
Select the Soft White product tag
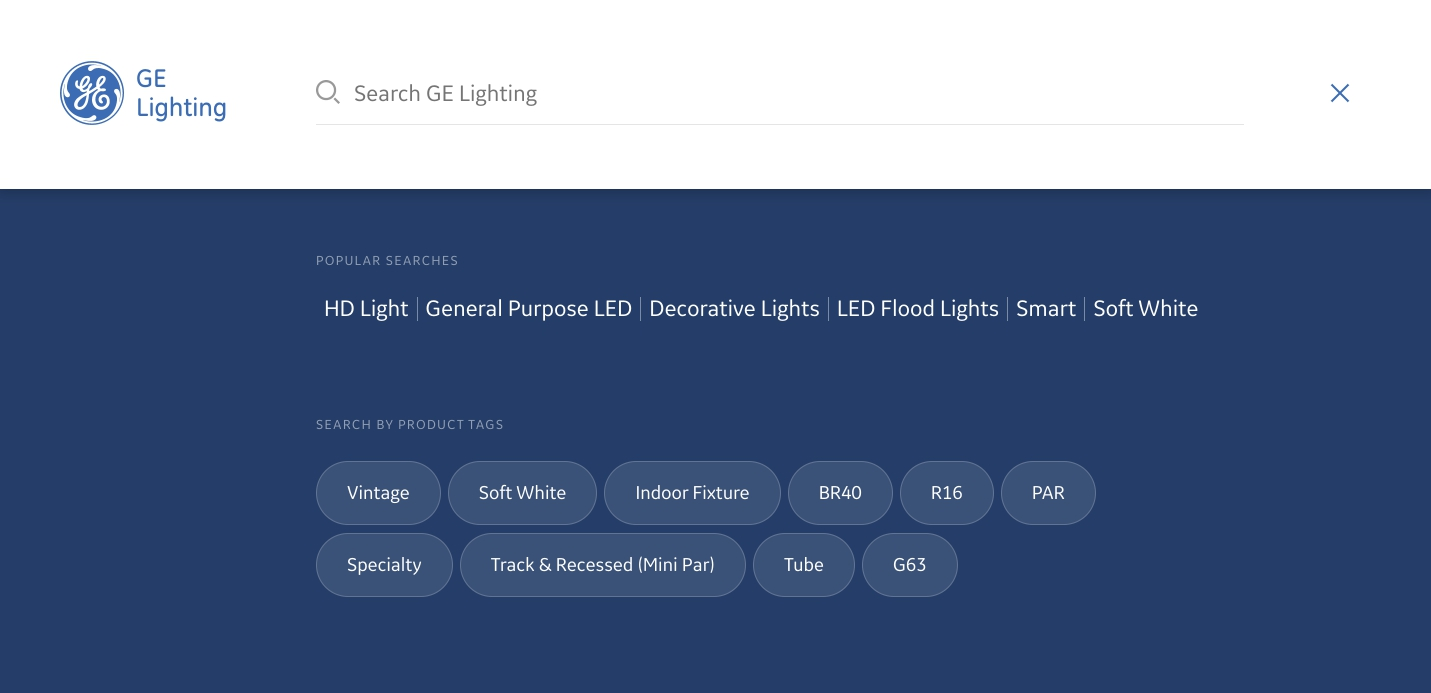coord(522,493)
